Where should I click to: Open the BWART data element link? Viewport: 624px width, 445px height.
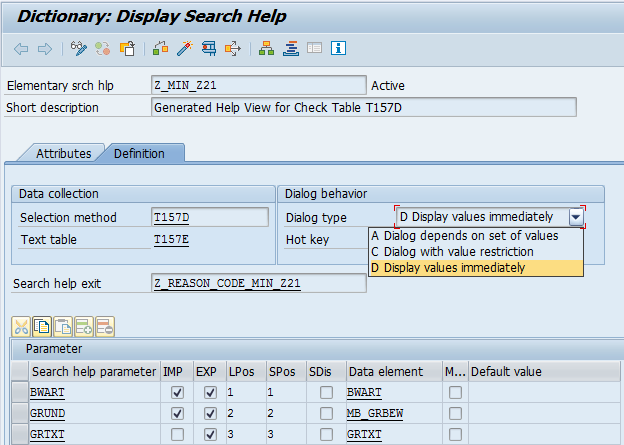point(364,392)
